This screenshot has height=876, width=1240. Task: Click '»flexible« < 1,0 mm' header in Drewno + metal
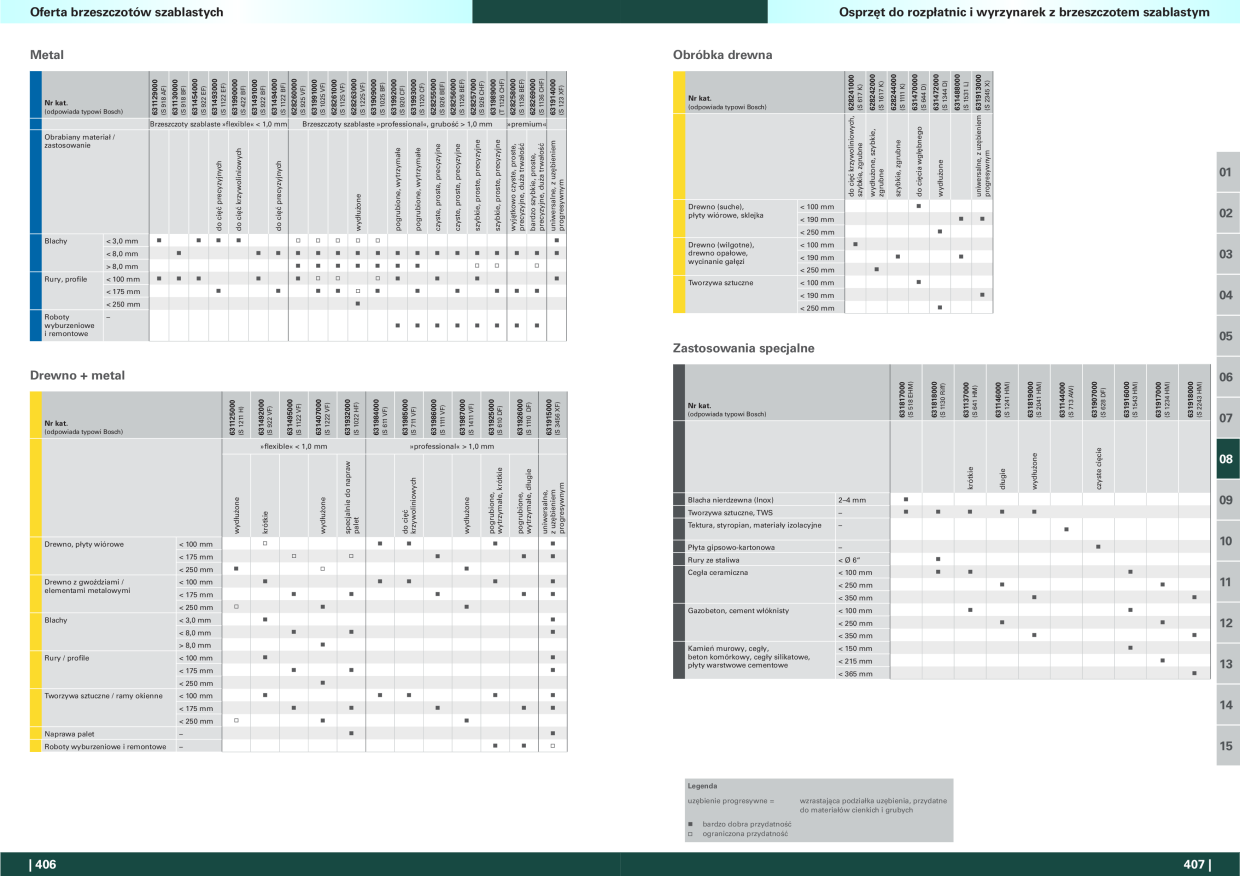293,445
